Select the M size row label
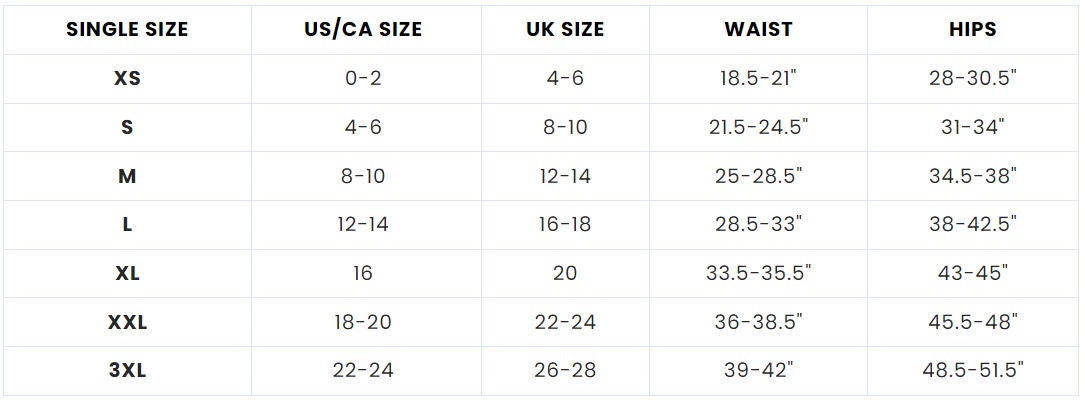The height and width of the screenshot is (408, 1085). click(127, 176)
